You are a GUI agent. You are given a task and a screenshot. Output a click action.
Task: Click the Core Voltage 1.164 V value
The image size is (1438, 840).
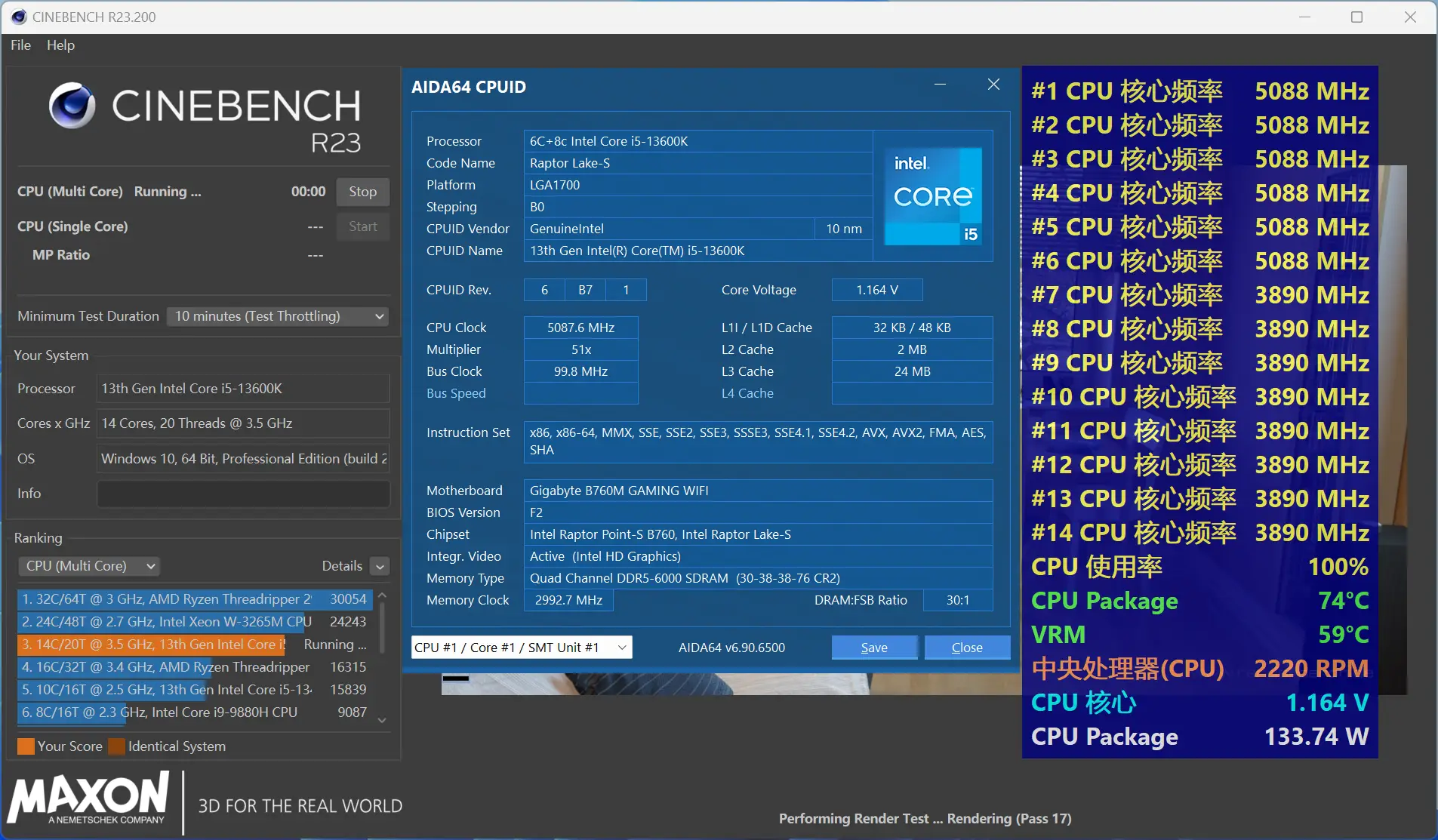pyautogui.click(x=876, y=290)
